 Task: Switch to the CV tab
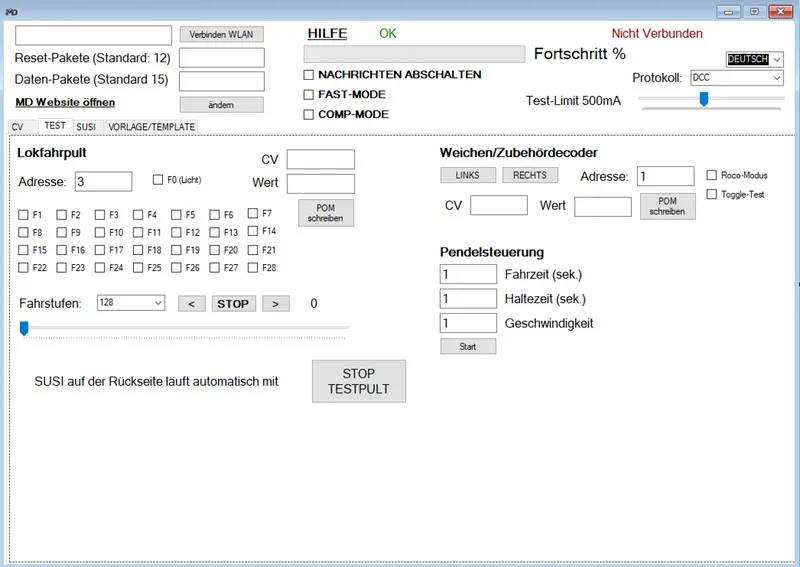[x=17, y=127]
